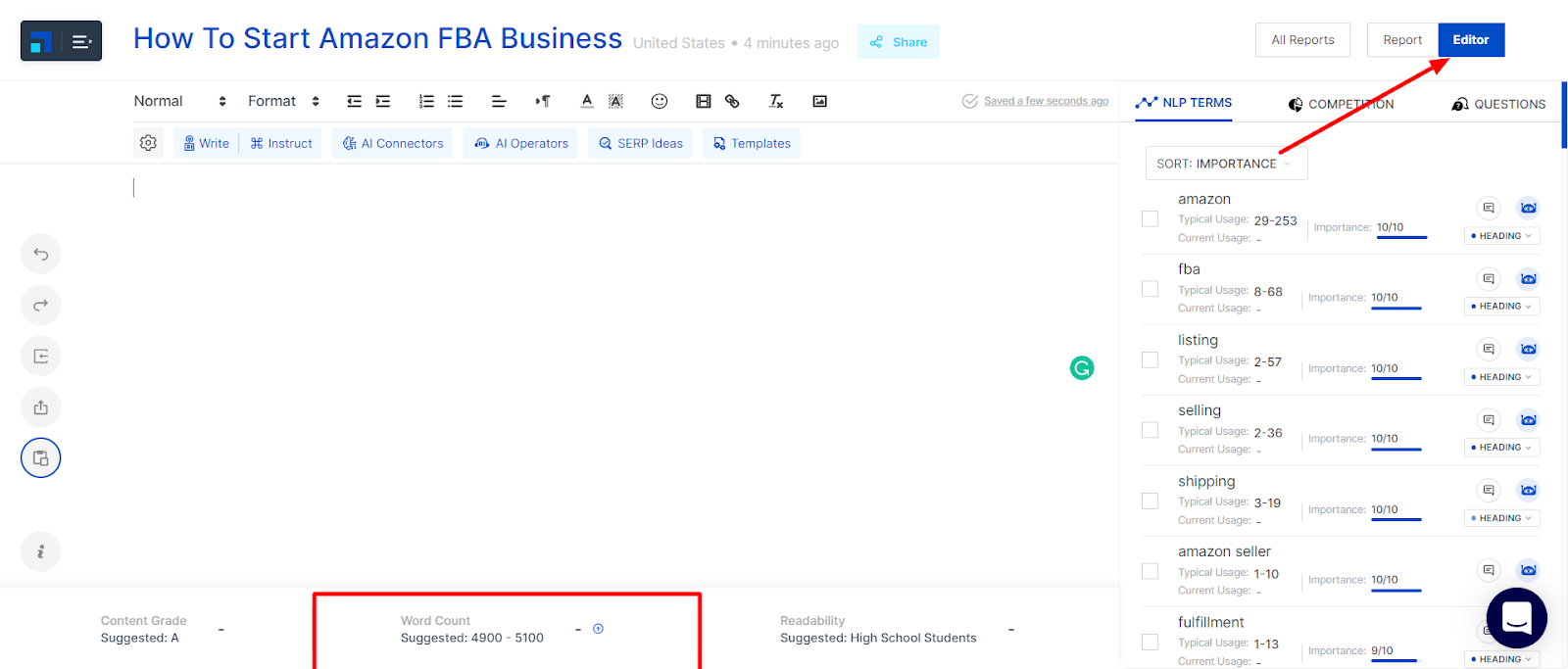Screen dimensions: 1568x669
Task: Decrease indent in toolbar
Action: tap(354, 101)
